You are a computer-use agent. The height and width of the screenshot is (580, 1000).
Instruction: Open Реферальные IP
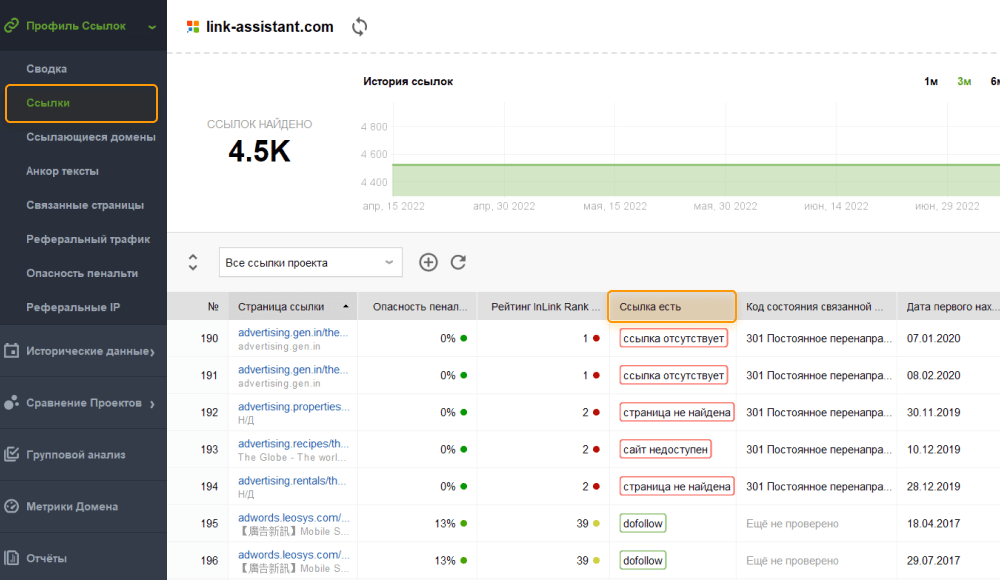coord(73,307)
